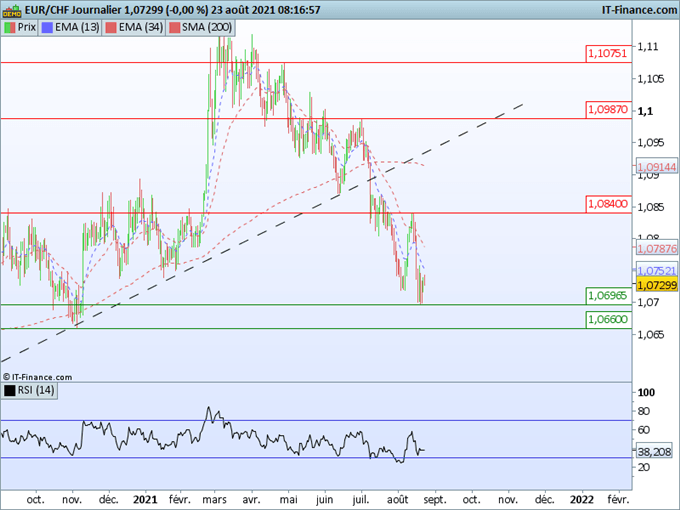
Task: Select the 1,06600 support level label
Action: 608,320
